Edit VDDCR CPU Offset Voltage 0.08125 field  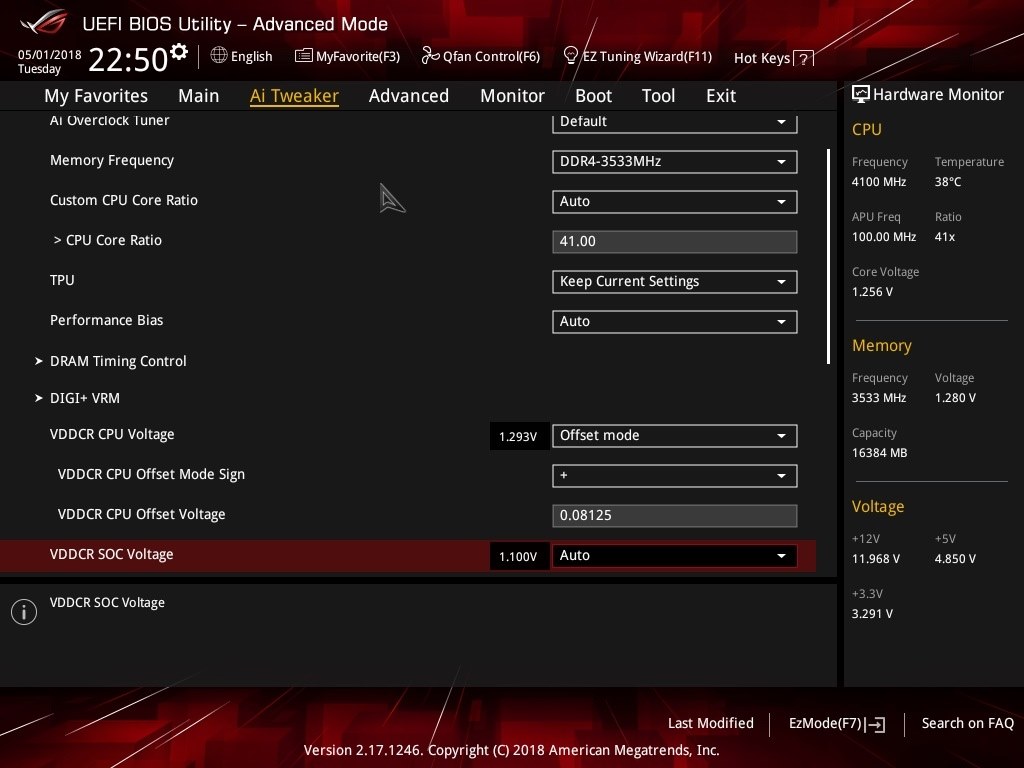click(675, 515)
